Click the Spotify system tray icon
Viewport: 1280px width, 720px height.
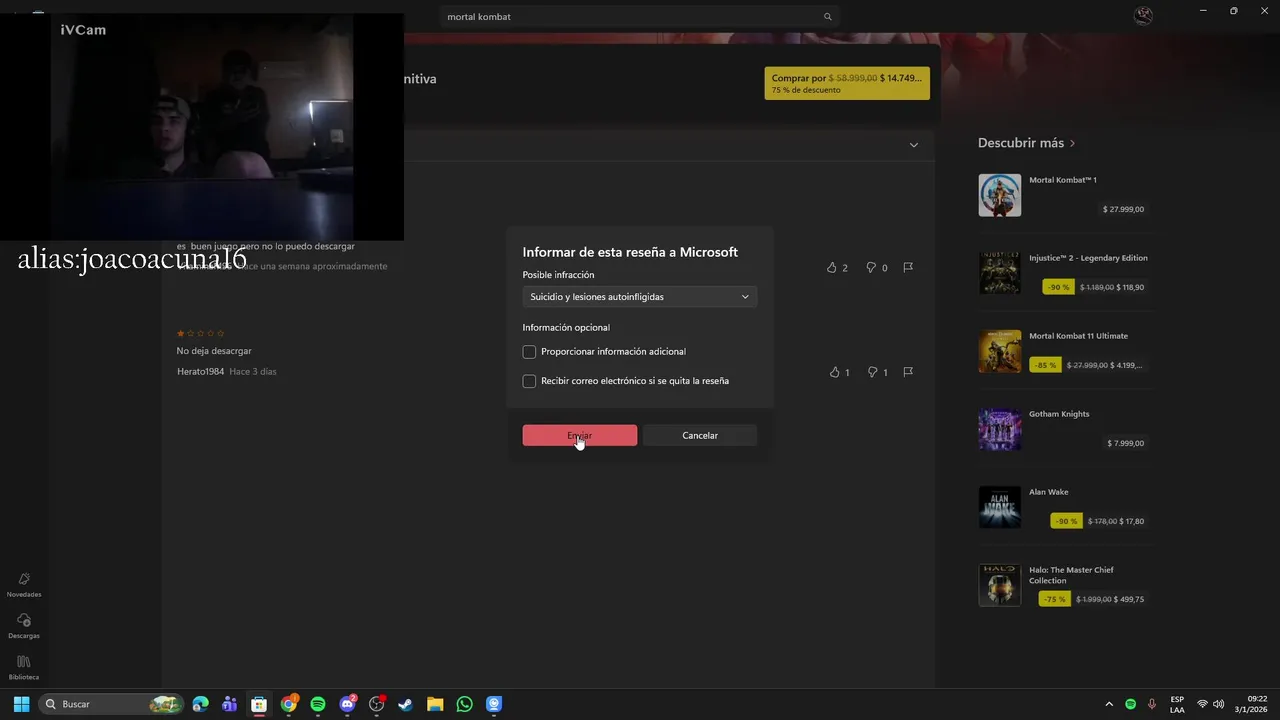pyautogui.click(x=1130, y=704)
